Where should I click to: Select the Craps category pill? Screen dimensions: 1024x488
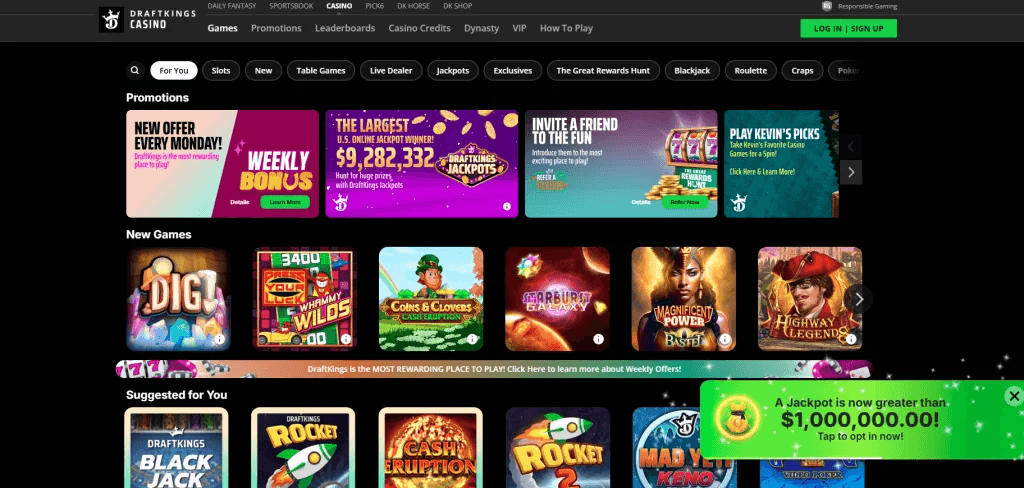[803, 71]
